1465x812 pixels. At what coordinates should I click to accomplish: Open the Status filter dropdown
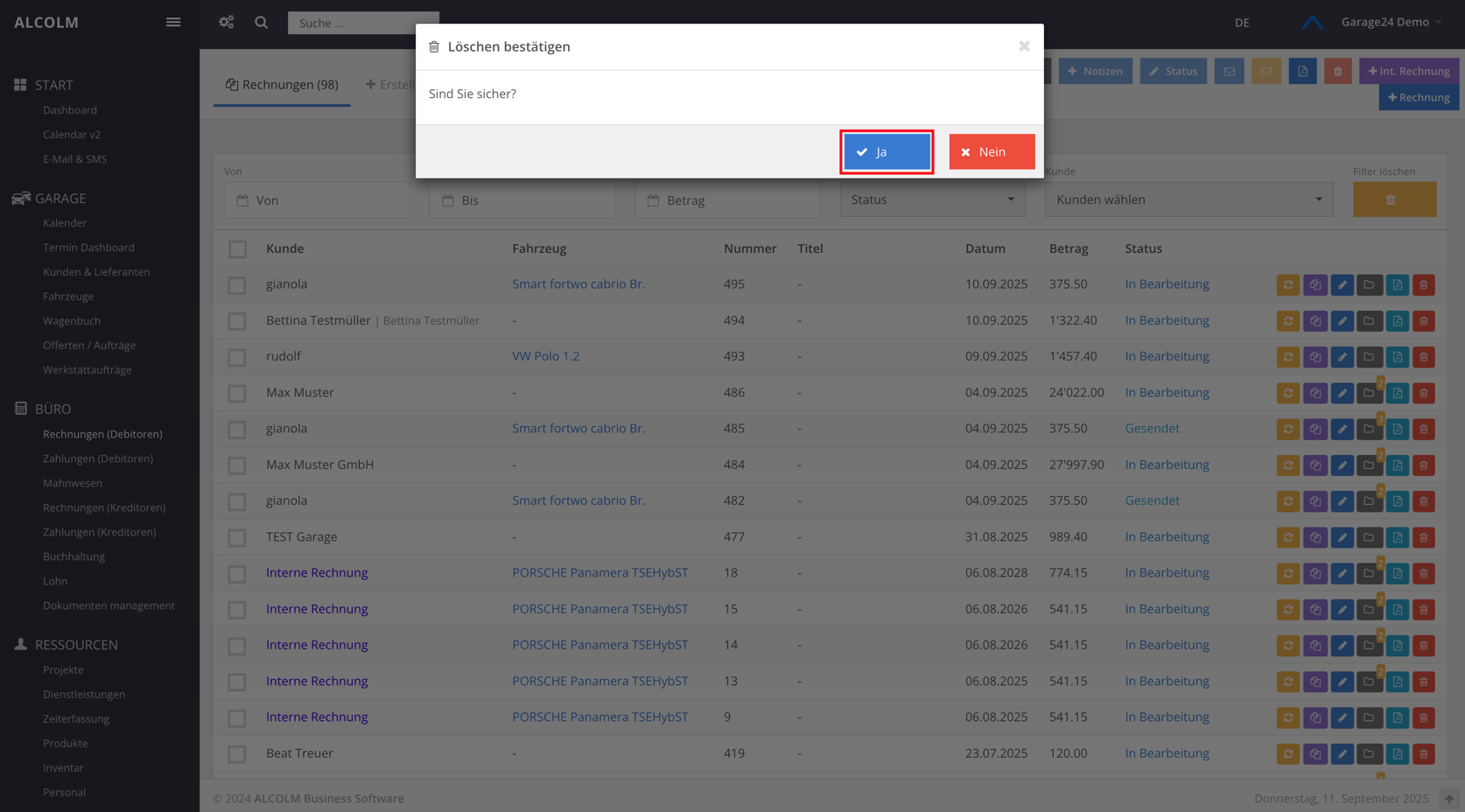click(932, 200)
